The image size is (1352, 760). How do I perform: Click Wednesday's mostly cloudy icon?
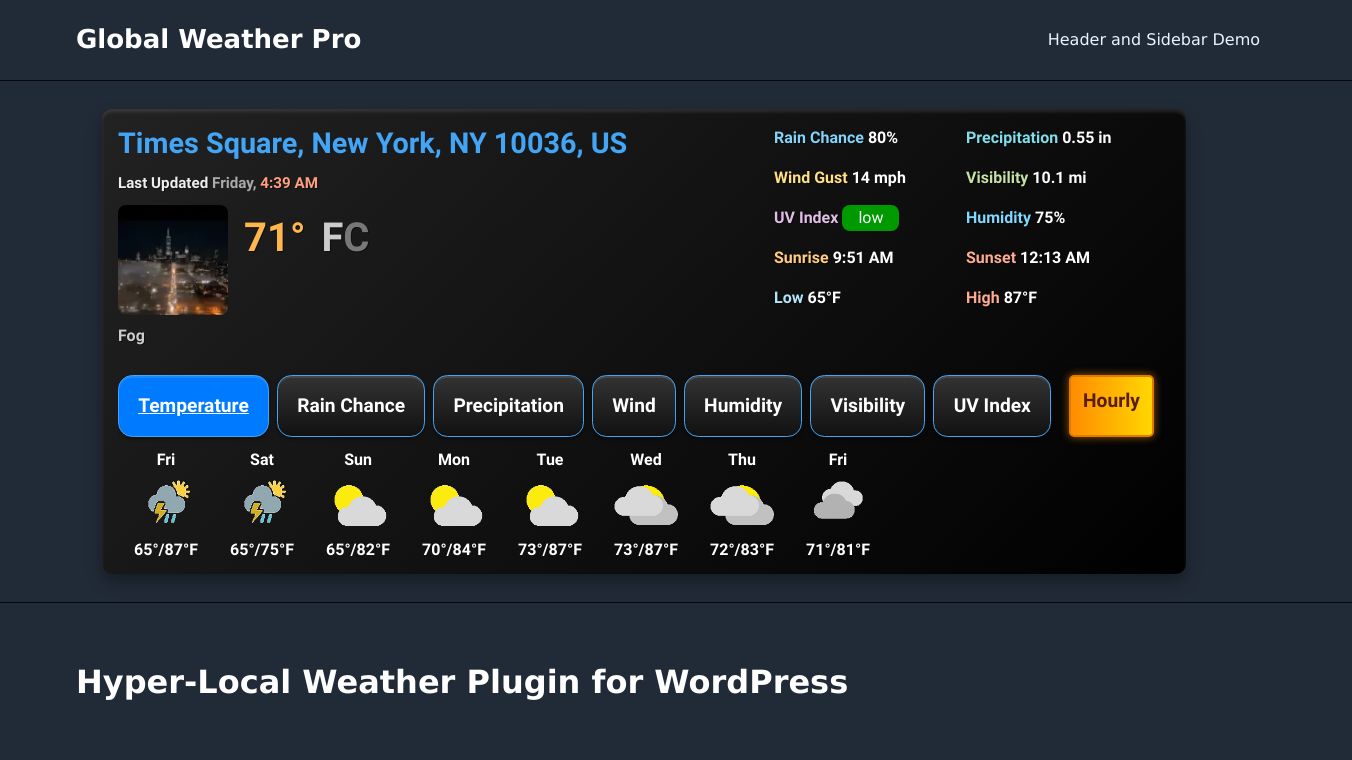(x=646, y=505)
